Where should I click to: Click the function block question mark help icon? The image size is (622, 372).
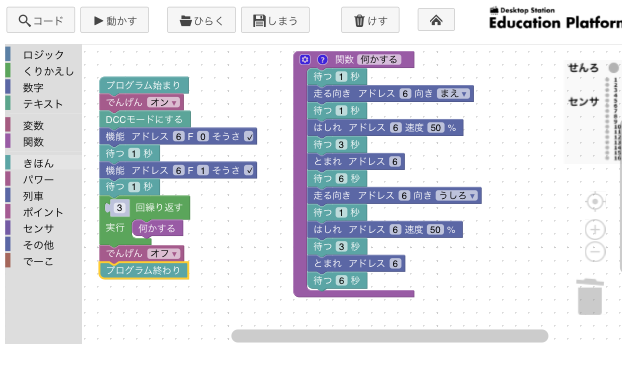pyautogui.click(x=323, y=59)
